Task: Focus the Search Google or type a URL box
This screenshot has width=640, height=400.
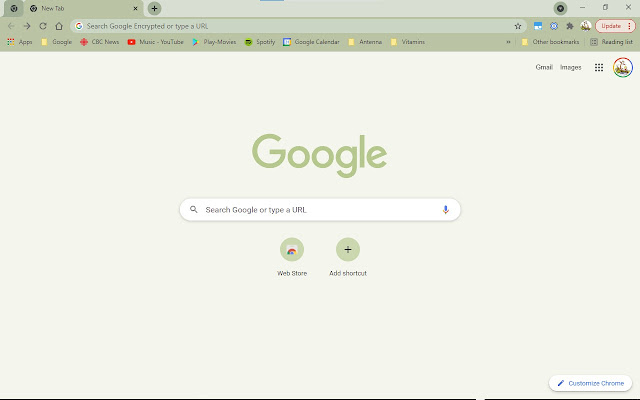Action: [x=320, y=210]
